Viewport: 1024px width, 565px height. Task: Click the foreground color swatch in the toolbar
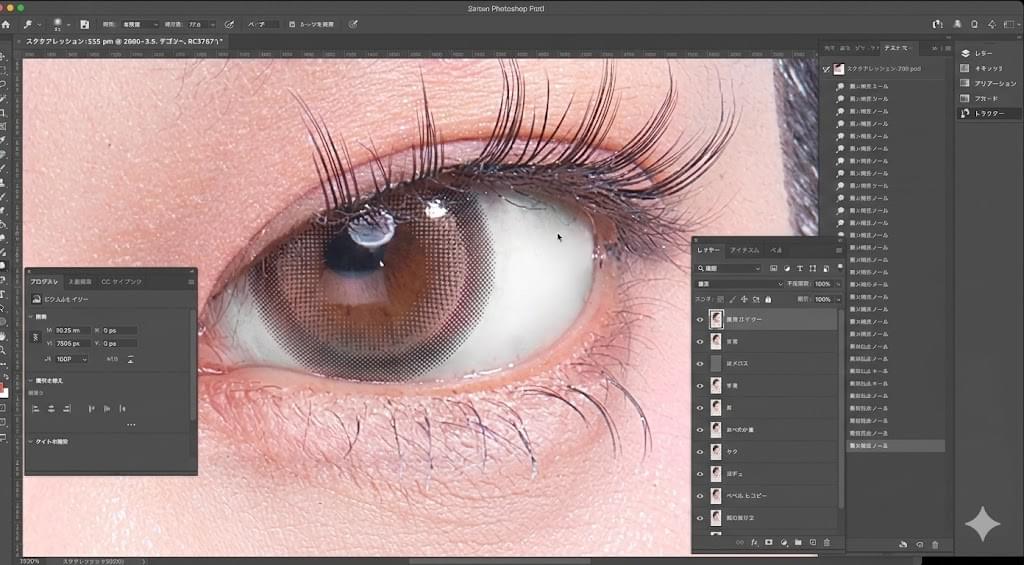point(4,386)
